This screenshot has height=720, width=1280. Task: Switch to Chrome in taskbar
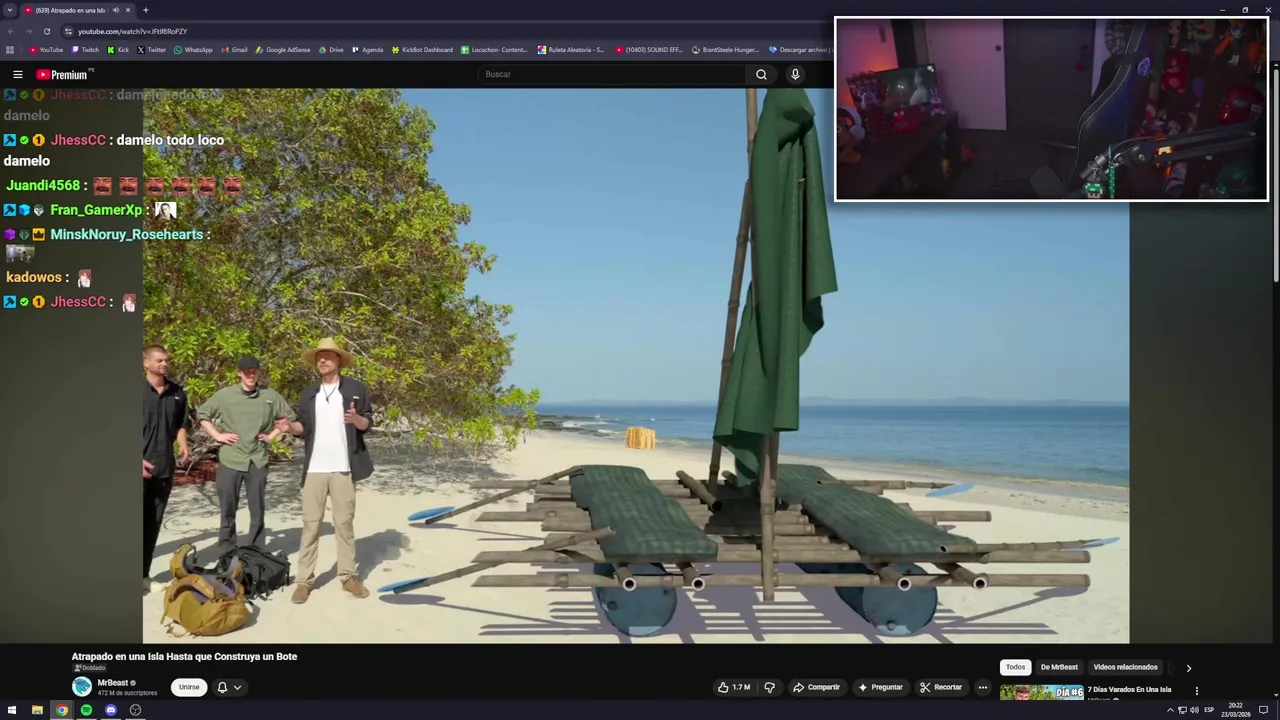[x=62, y=710]
